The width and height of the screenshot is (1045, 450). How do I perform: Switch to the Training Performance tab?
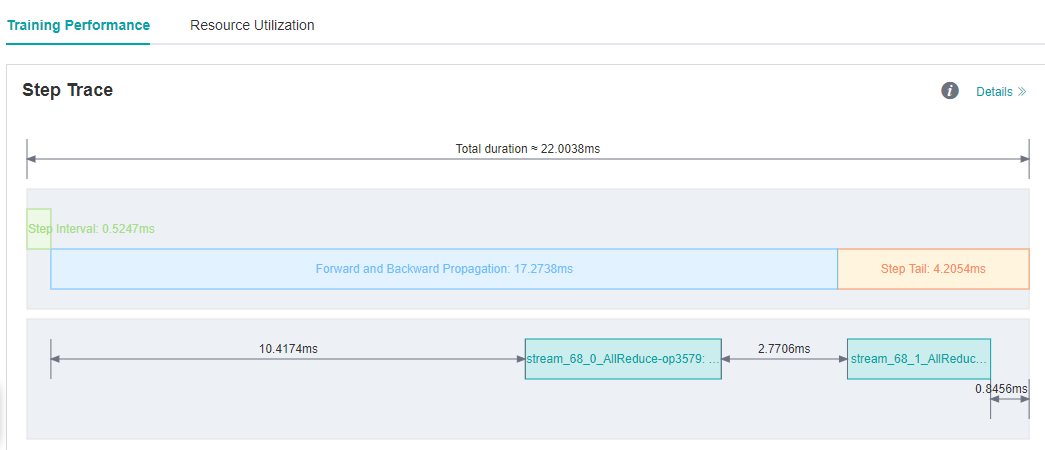pos(78,25)
